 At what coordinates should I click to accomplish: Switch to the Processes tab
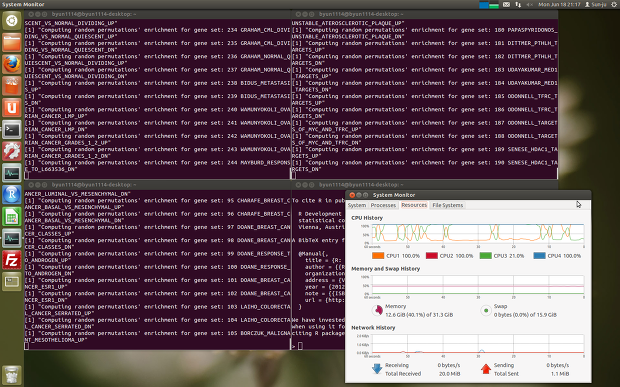click(x=383, y=205)
